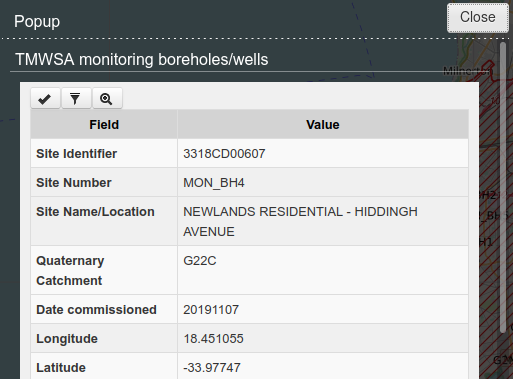
Task: Click the TMWSA monitoring boreholes/wells heading
Action: tap(142, 60)
